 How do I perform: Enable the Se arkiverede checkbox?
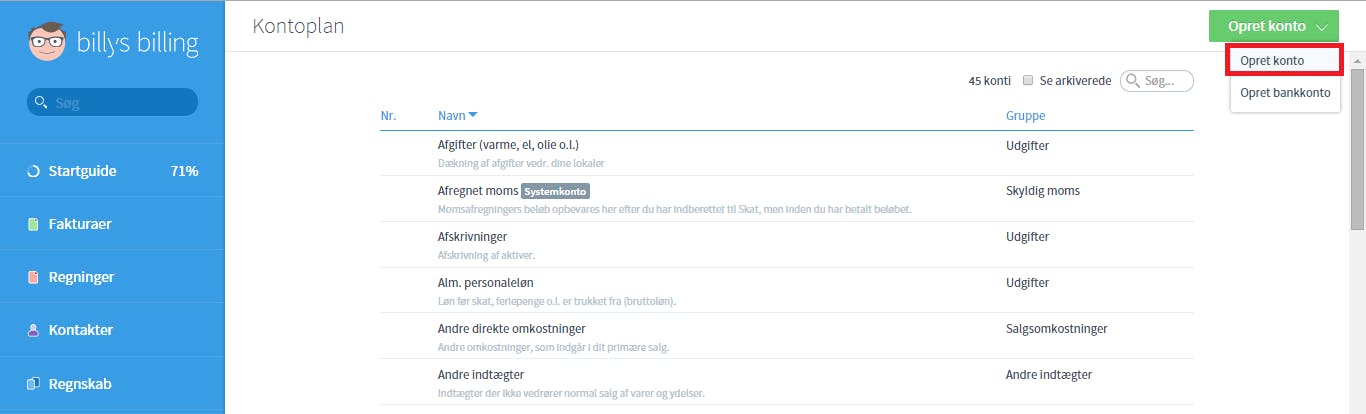click(1028, 80)
